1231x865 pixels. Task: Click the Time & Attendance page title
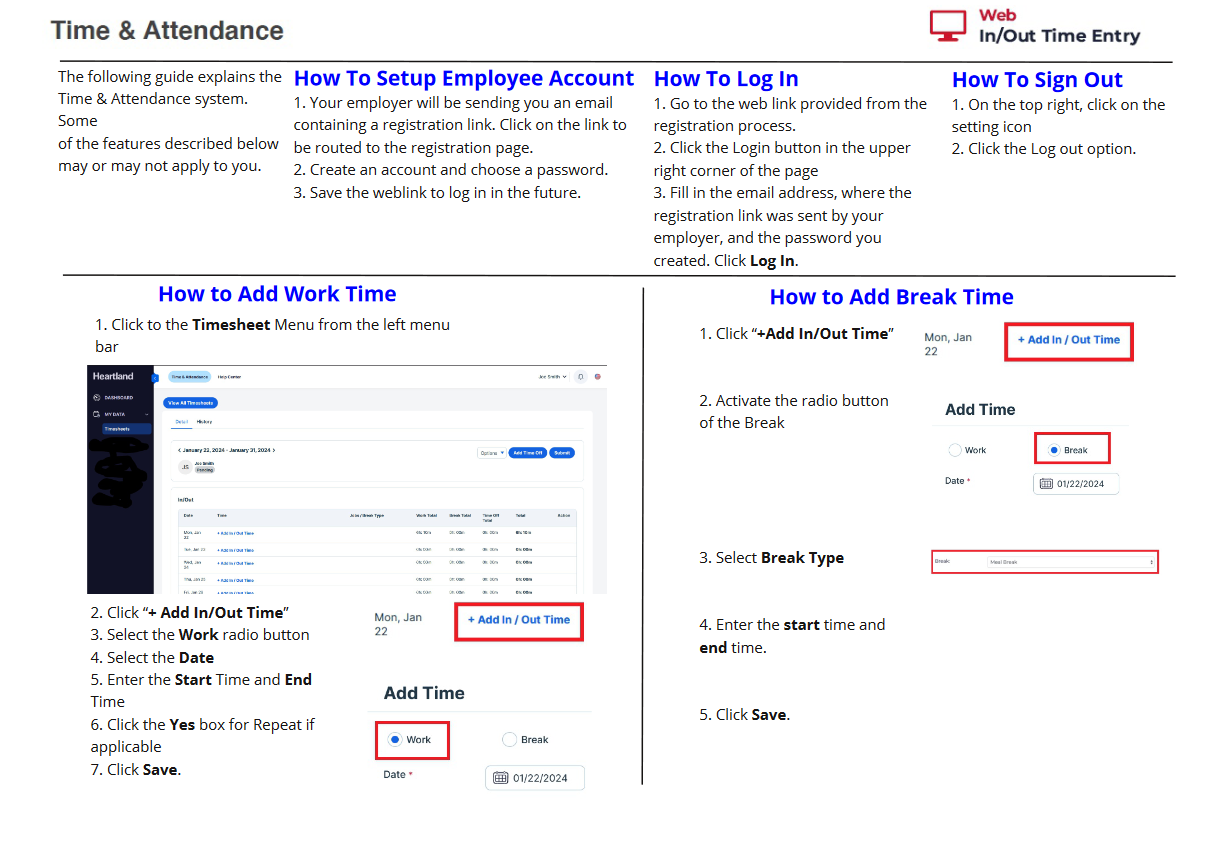(x=167, y=30)
